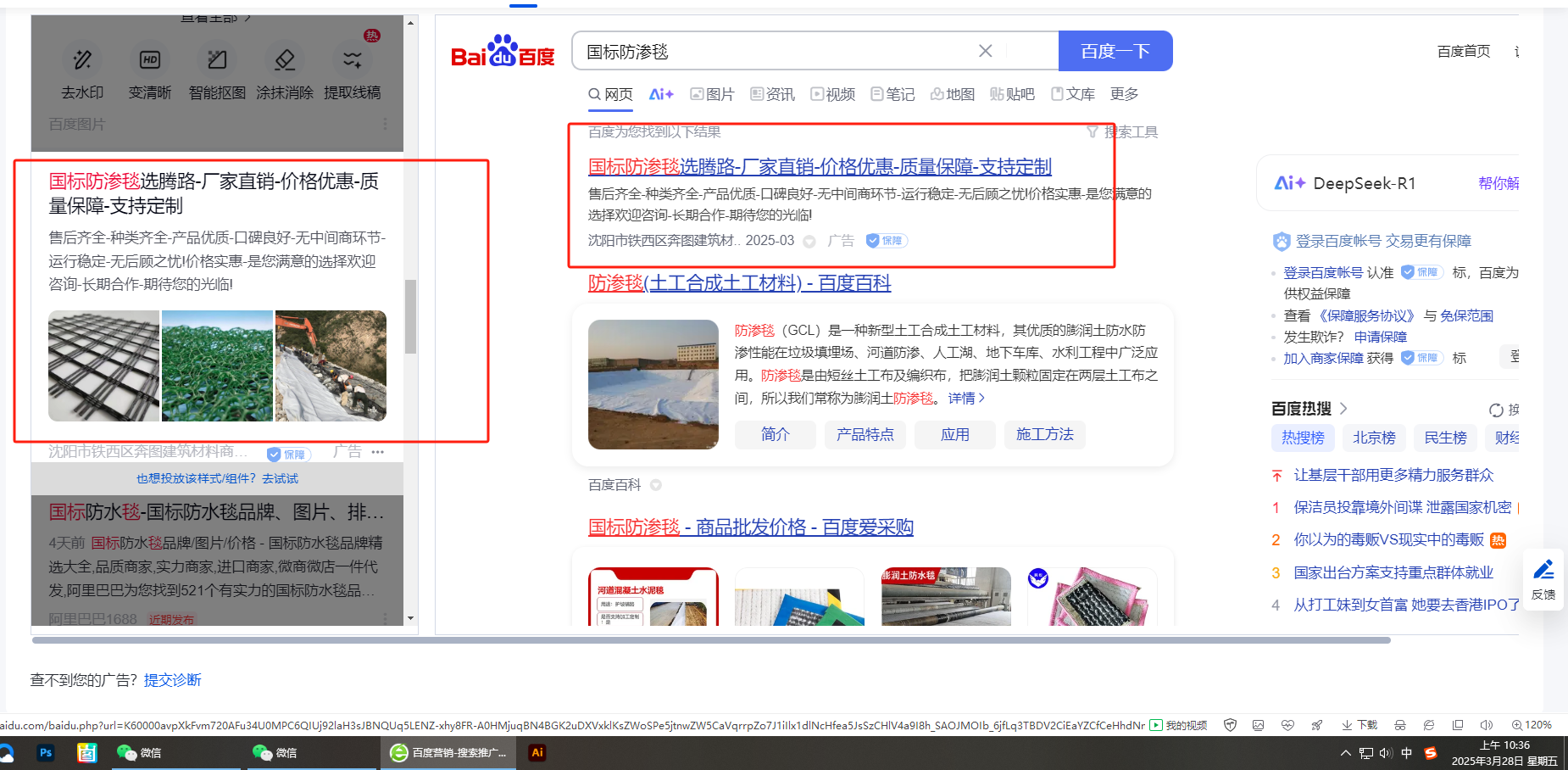
Task: Click the 帮你解 link in DeepSeek-R1 panel
Action: click(x=1498, y=183)
